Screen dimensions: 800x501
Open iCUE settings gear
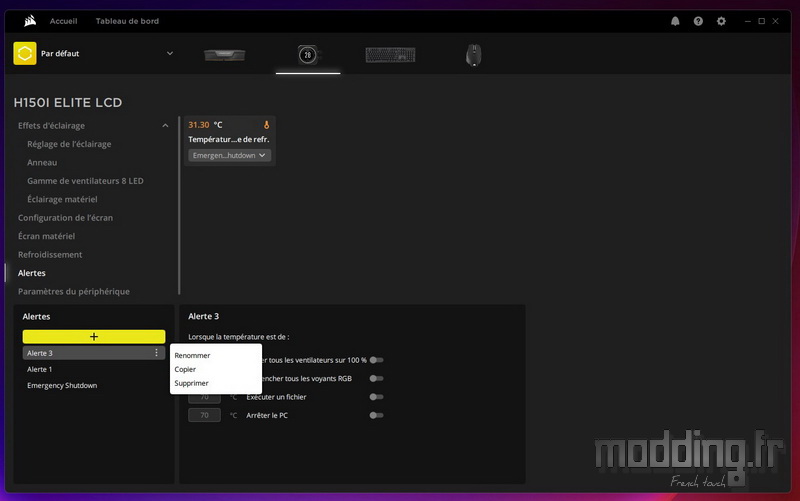coord(721,21)
